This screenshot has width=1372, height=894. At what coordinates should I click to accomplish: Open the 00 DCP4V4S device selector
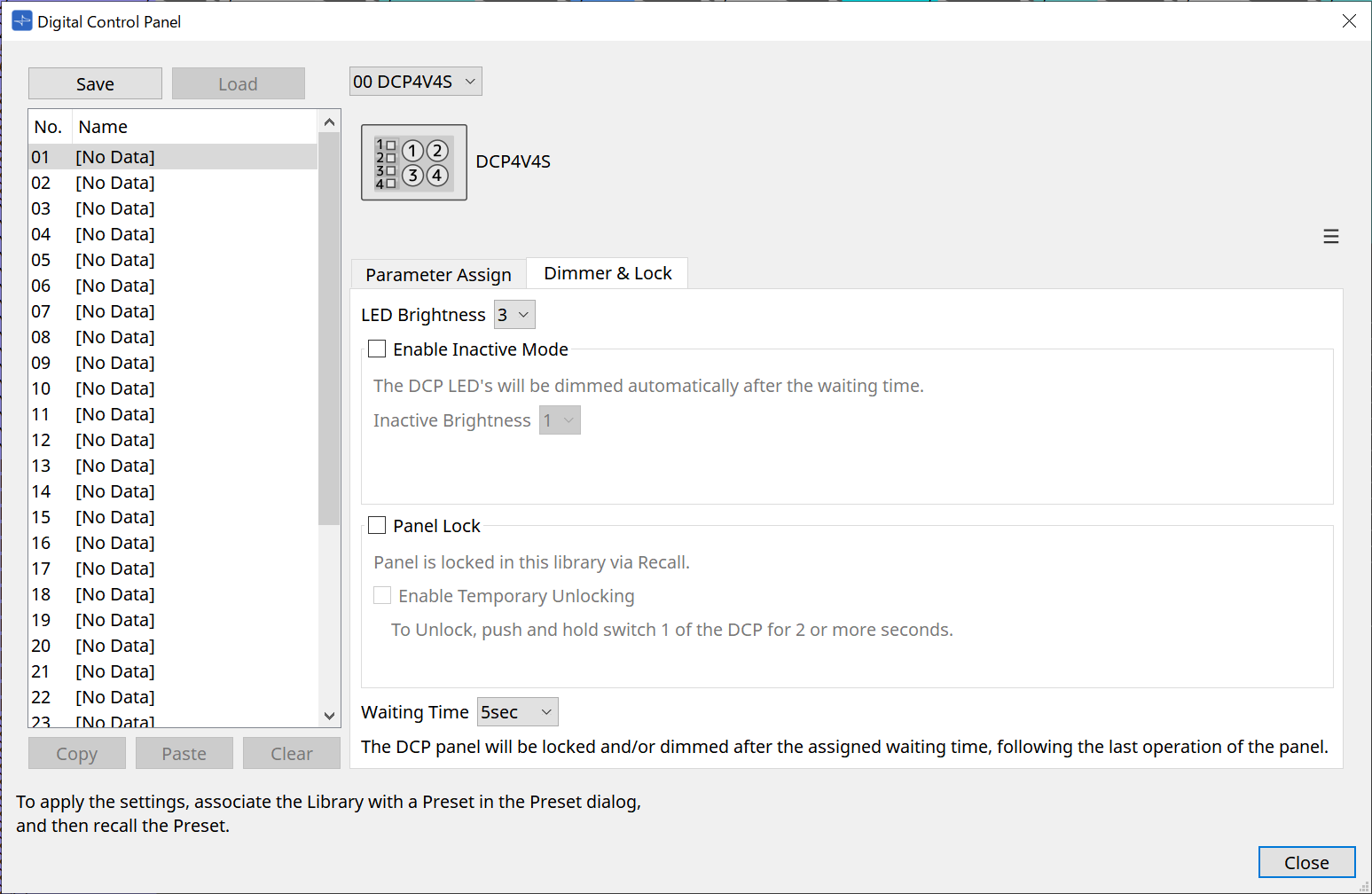coord(415,82)
